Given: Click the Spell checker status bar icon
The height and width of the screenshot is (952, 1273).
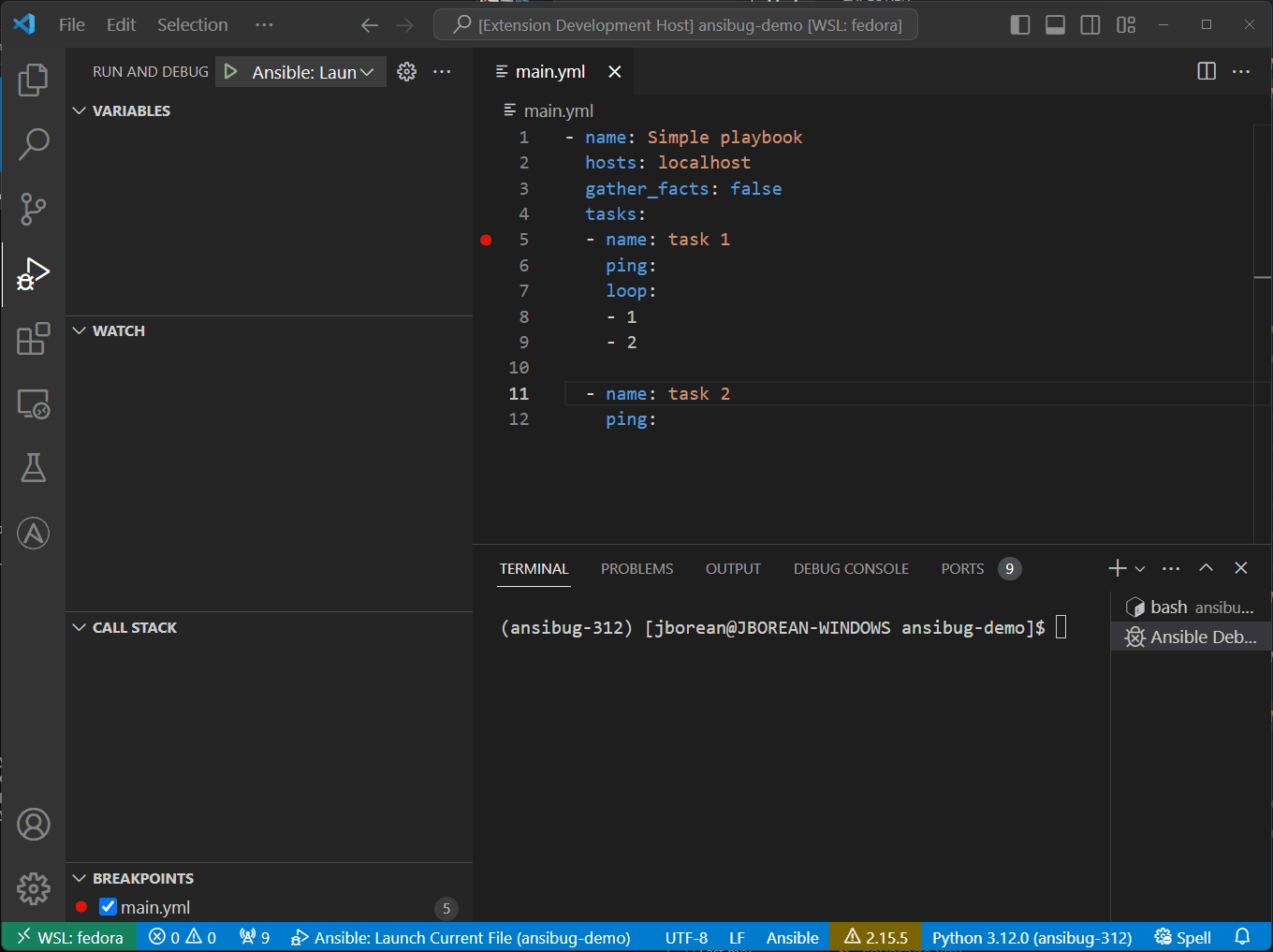Looking at the screenshot, I should [1182, 936].
